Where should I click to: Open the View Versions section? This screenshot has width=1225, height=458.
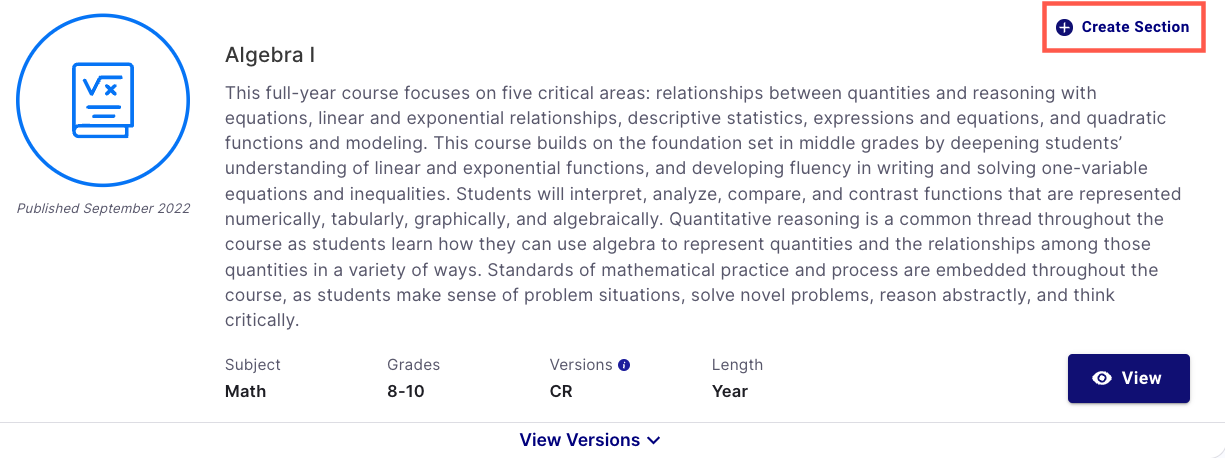[x=590, y=440]
